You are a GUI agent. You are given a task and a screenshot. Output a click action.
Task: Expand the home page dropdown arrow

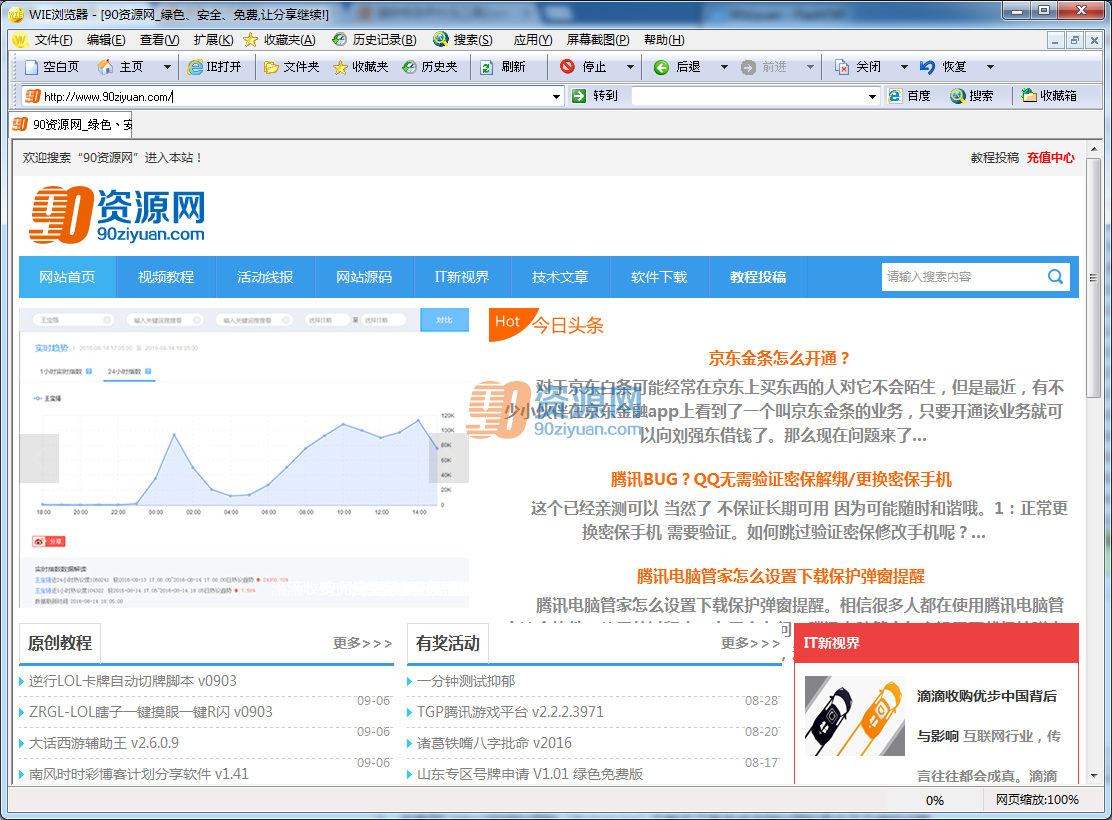167,67
